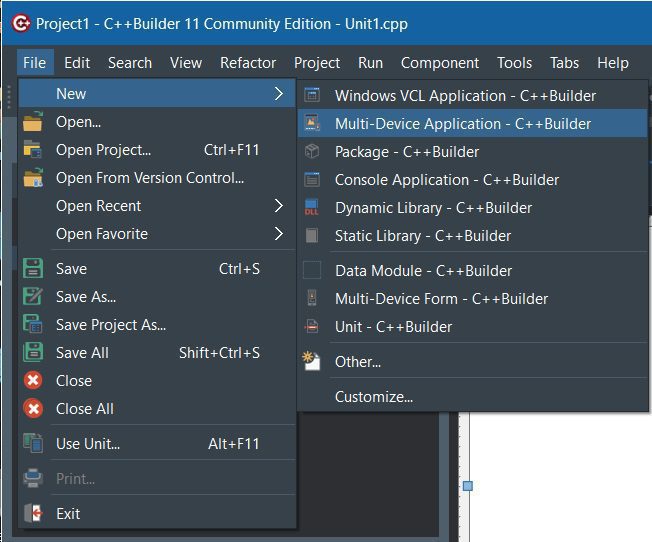Viewport: 652px width, 542px height.
Task: Select Package - C++Builder entry
Action: pyautogui.click(x=473, y=151)
